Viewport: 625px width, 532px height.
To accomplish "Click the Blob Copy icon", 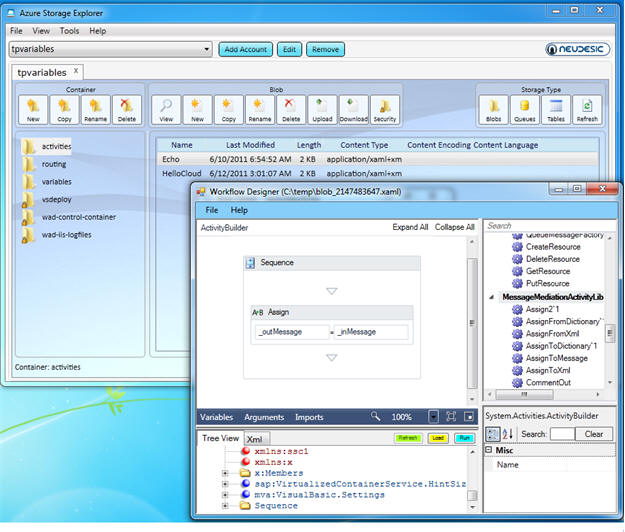I will coord(228,110).
